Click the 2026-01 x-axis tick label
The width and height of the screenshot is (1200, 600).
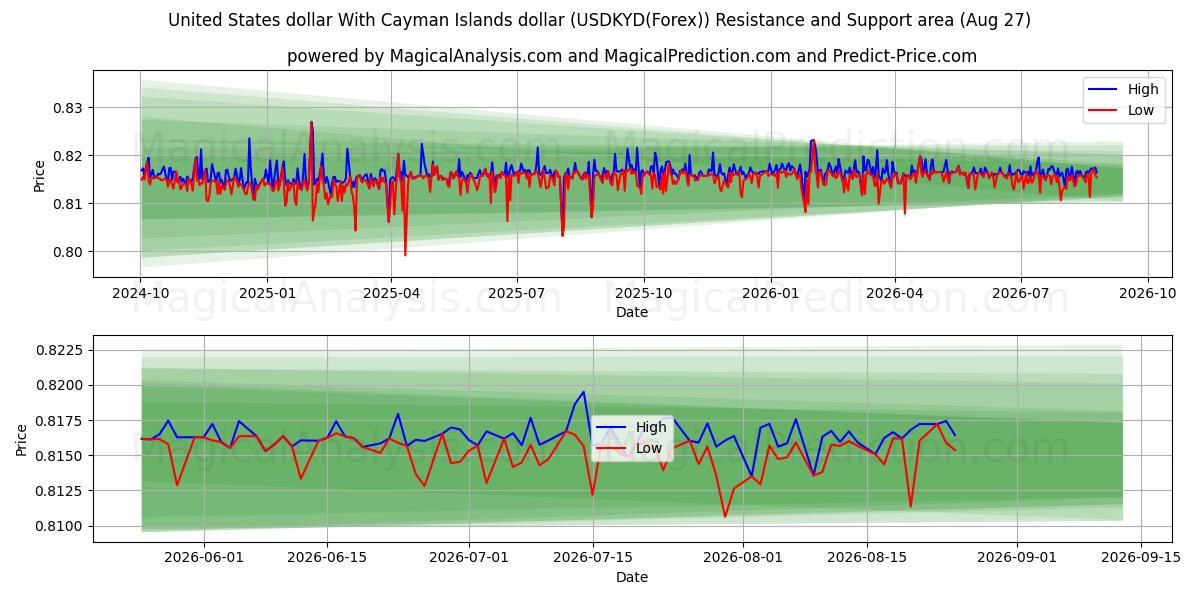click(x=771, y=294)
